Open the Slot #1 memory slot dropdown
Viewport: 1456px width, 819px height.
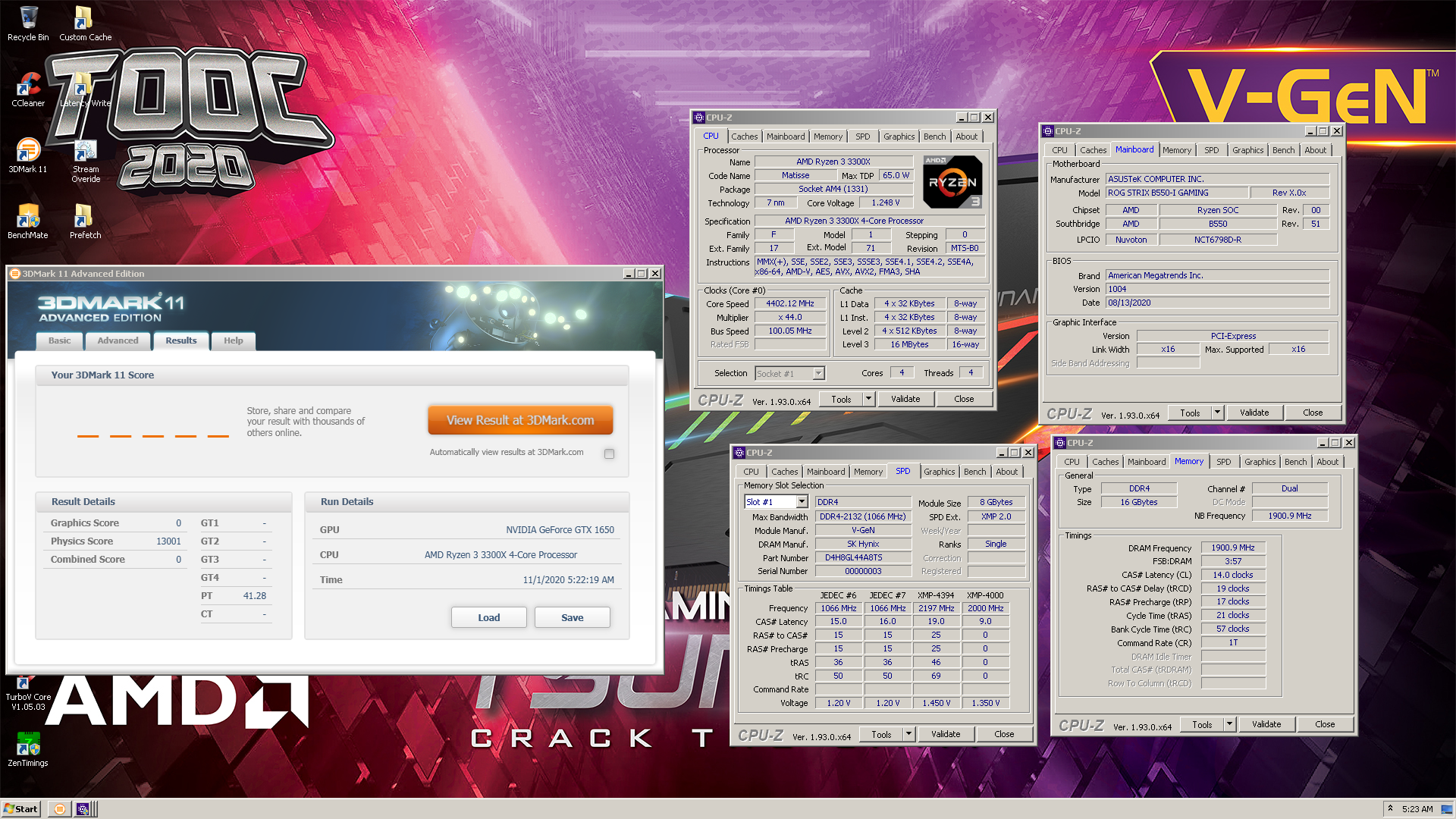802,502
